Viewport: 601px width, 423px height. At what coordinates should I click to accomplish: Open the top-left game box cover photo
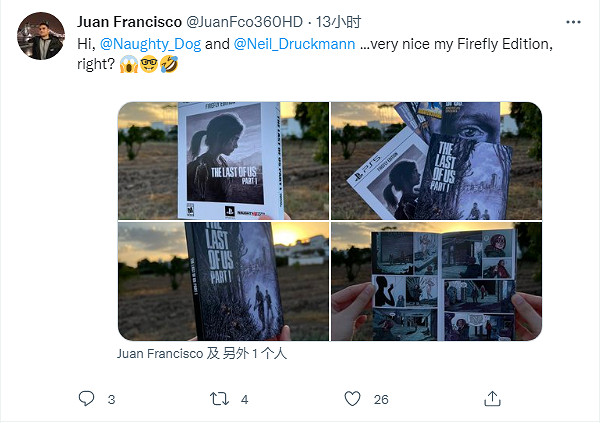pos(223,160)
